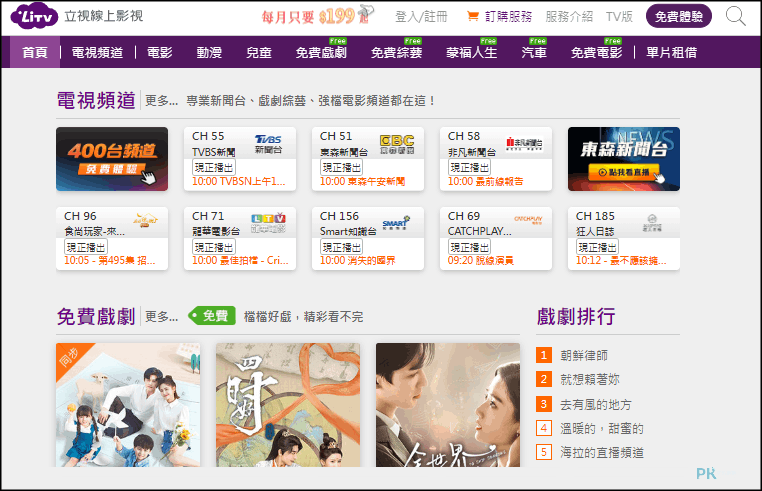Image resolution: width=762 pixels, height=491 pixels.
Task: Open CH 69 CATCHPLAY channel card
Action: pos(496,238)
